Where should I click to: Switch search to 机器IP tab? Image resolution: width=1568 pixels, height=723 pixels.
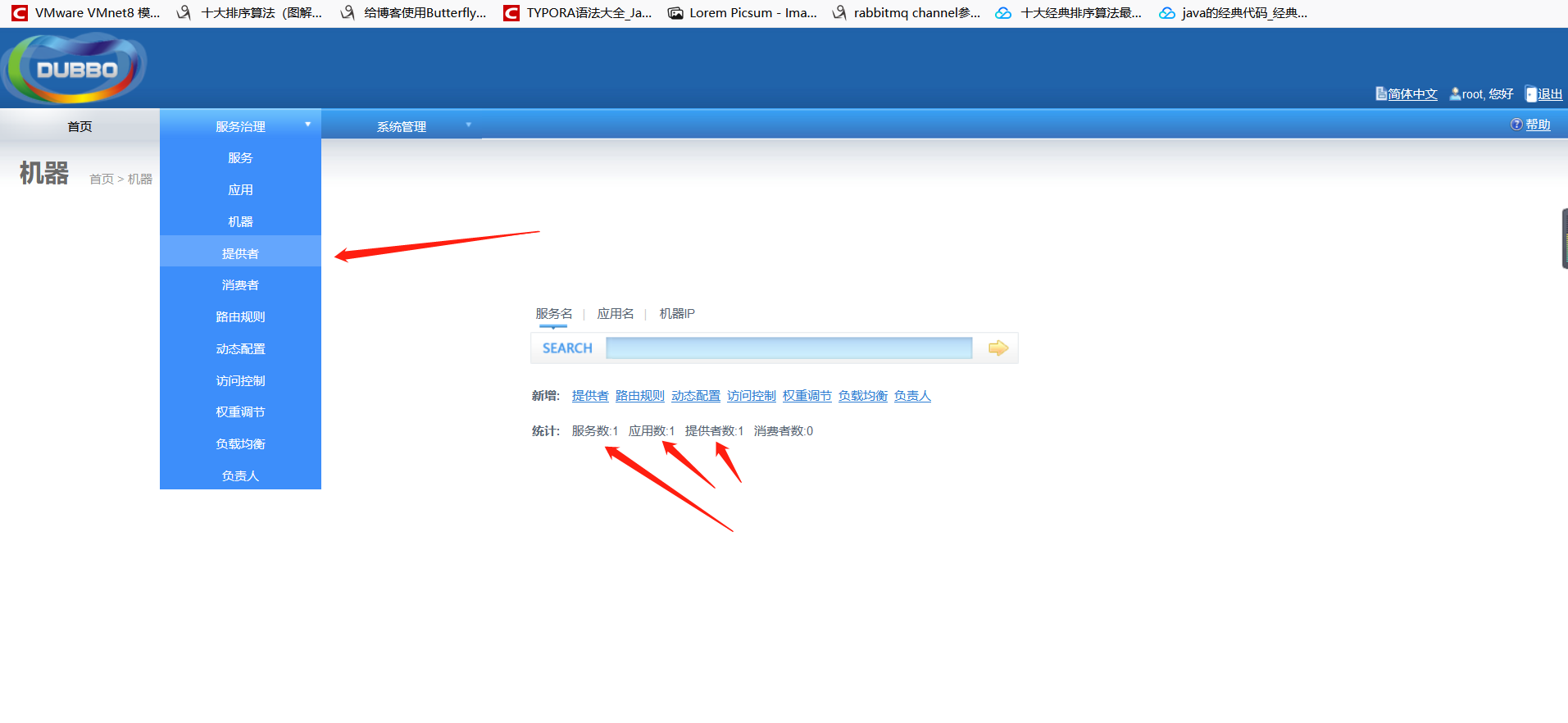[x=677, y=314]
